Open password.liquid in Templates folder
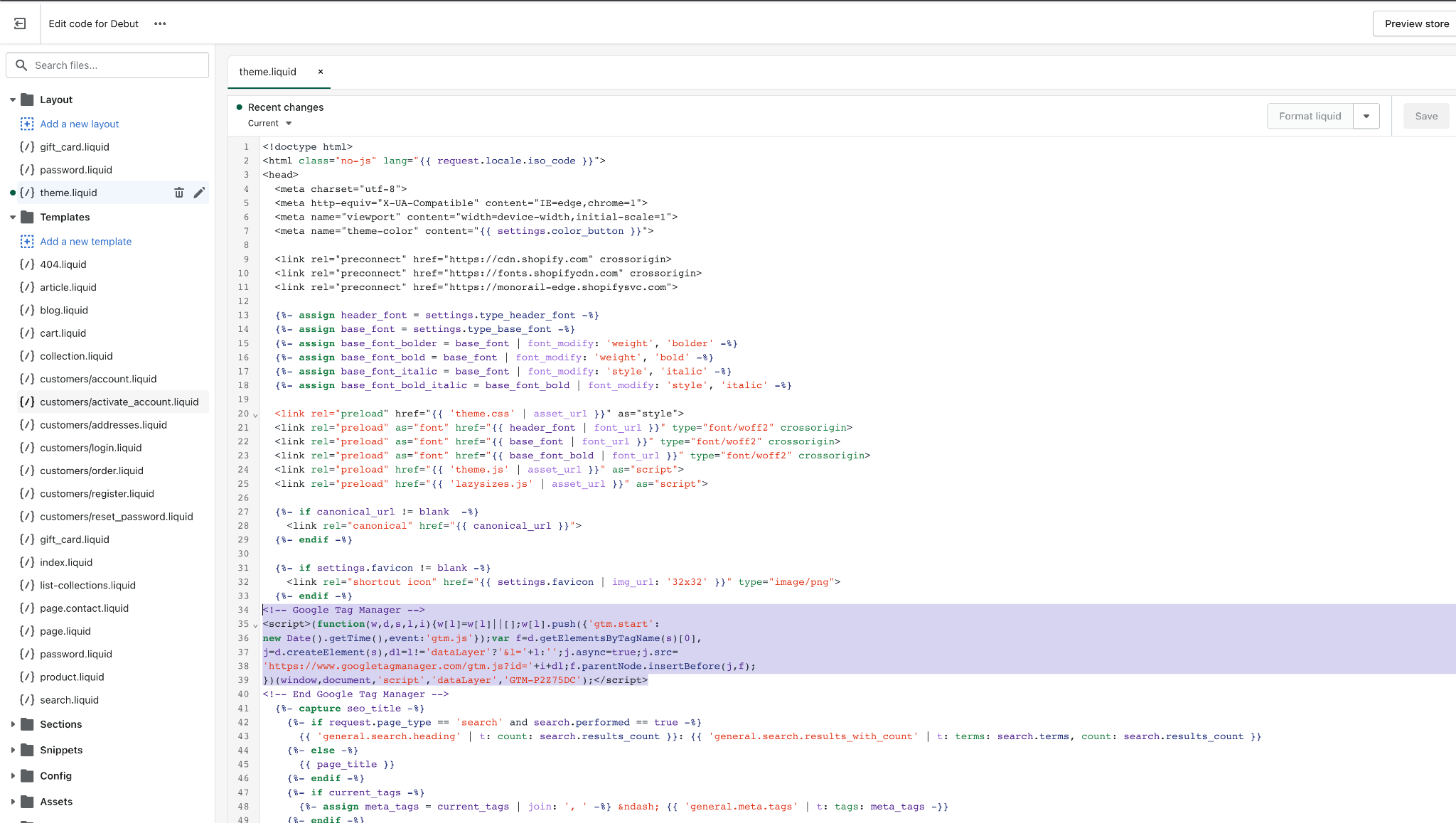This screenshot has width=1456, height=823. point(76,654)
